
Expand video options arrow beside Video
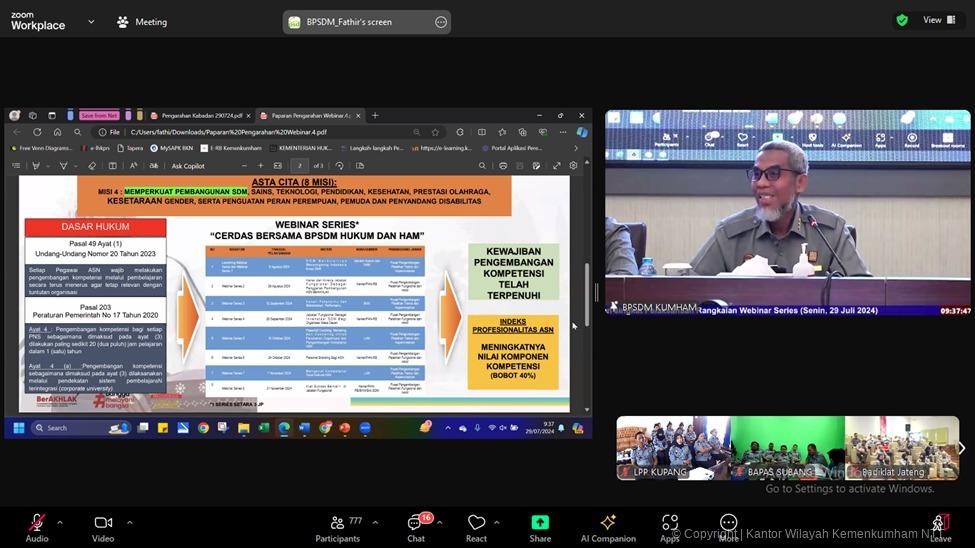(x=129, y=522)
